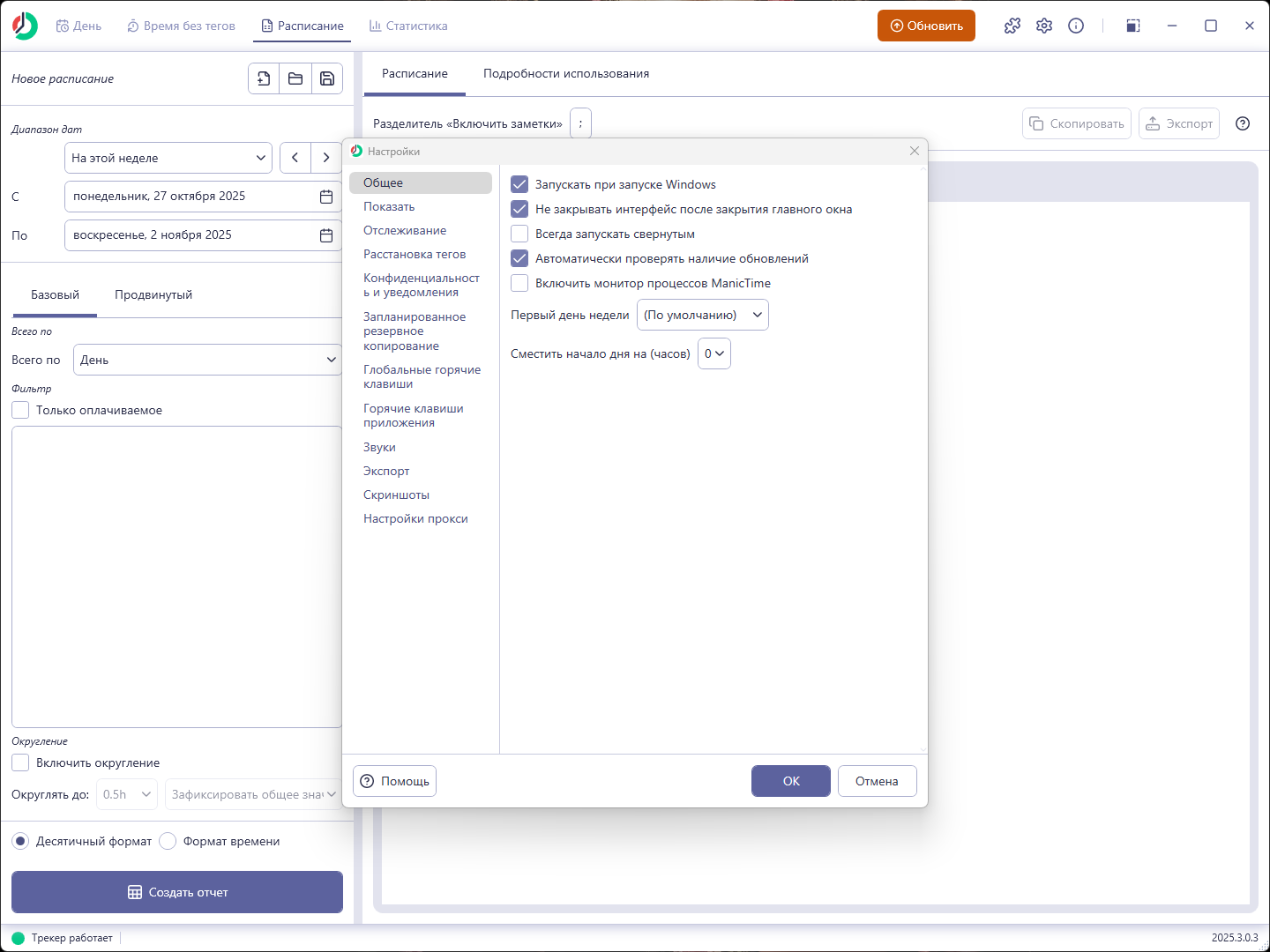
Task: Go to previous date range arrow
Action: point(295,158)
